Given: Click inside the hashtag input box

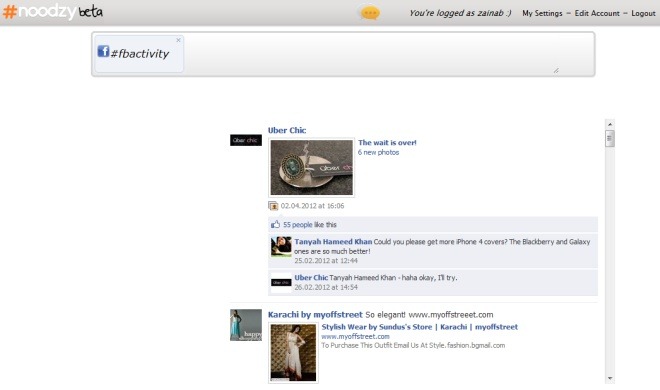Looking at the screenshot, I should tap(343, 54).
